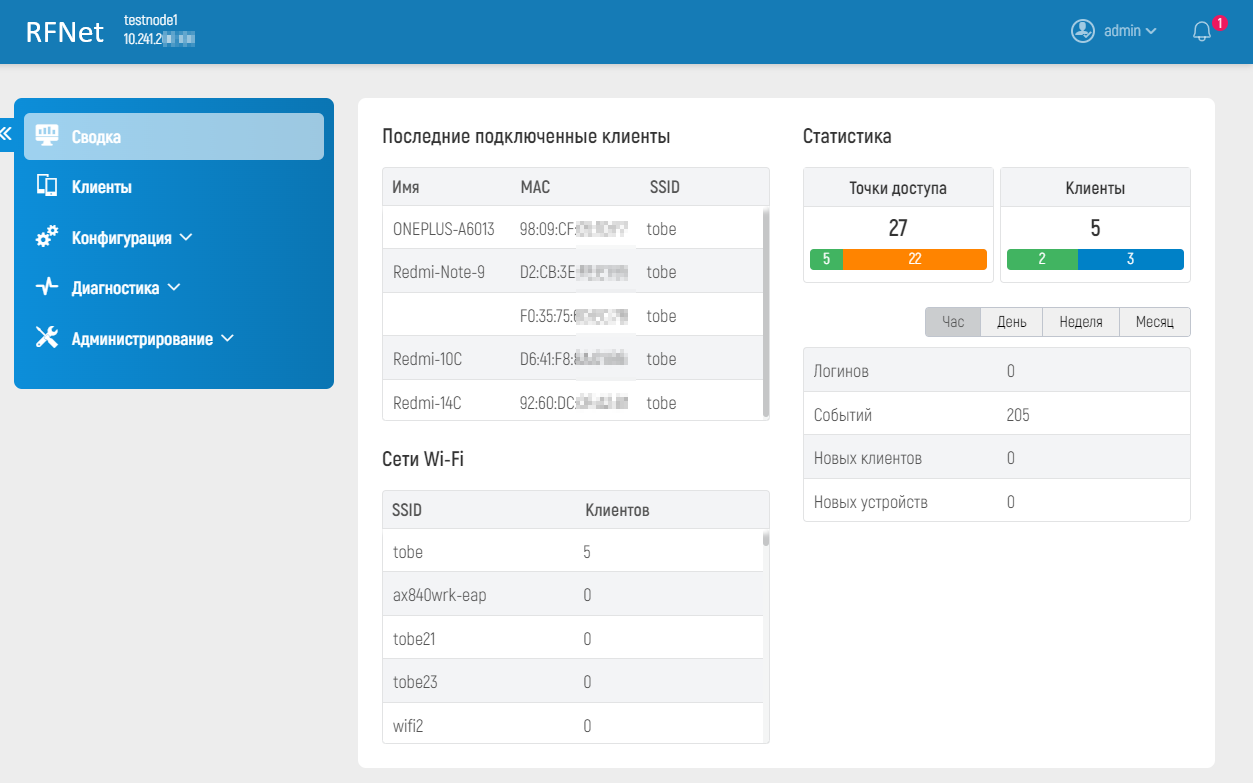This screenshot has height=783, width=1253.
Task: Switch statistics period to Неделя
Action: point(1080,322)
